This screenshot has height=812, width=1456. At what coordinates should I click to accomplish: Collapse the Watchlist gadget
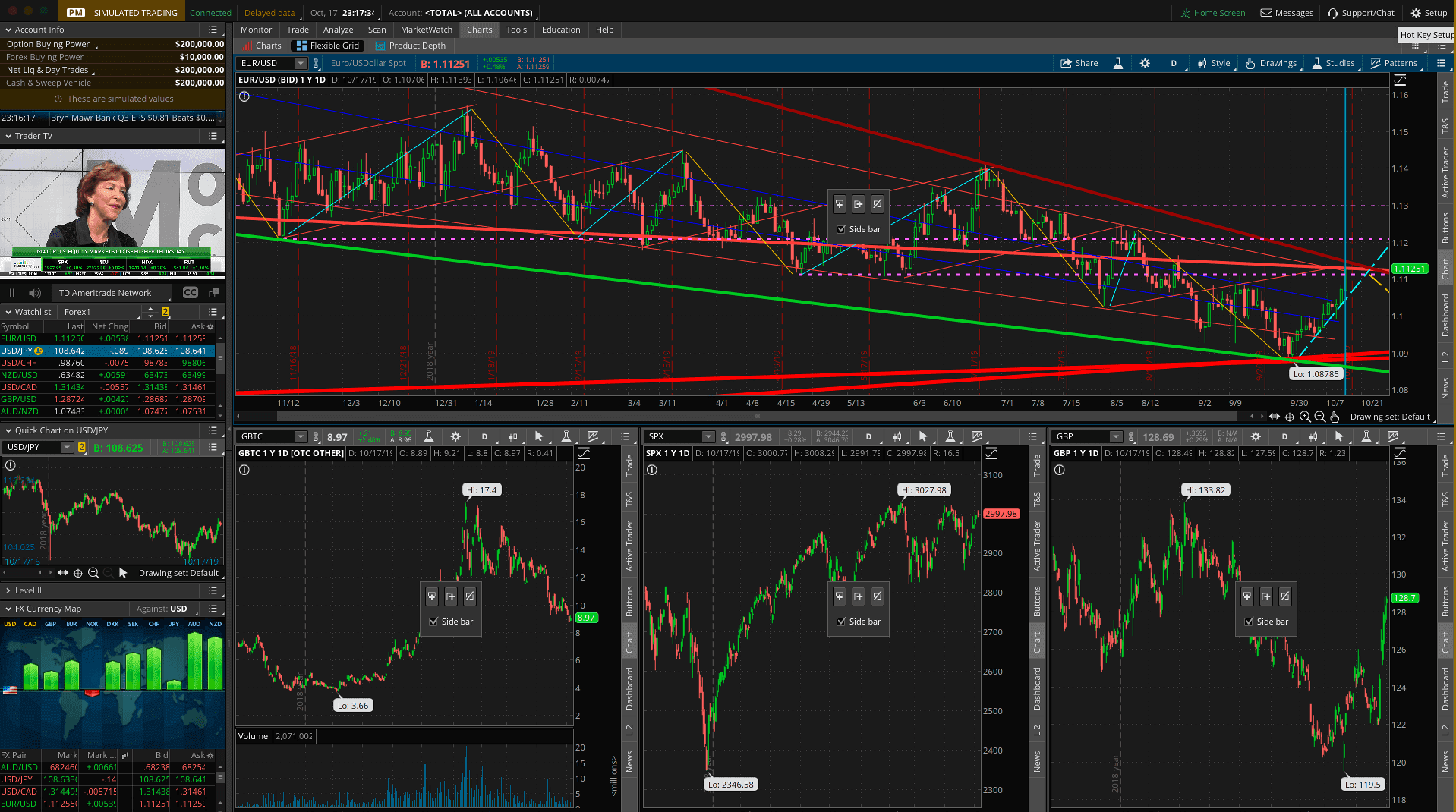(x=8, y=312)
